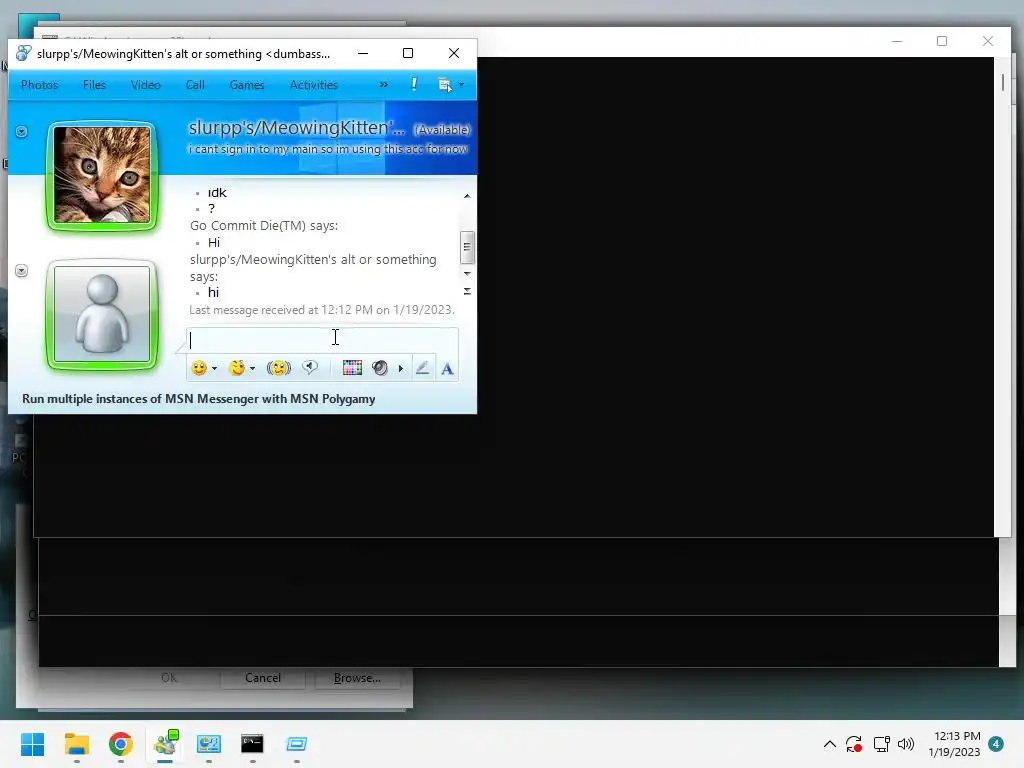Click the voice clip icon
The image size is (1024, 768).
pos(310,368)
